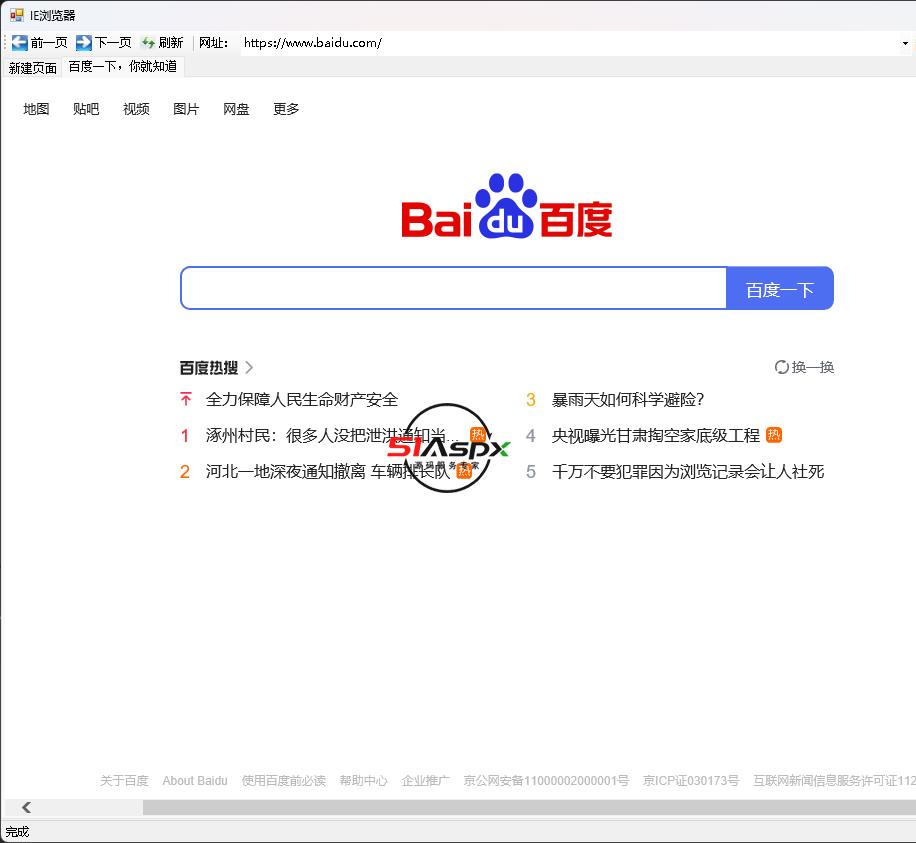The height and width of the screenshot is (843, 916).
Task: Click the 完成 status bar text
Action: tap(17, 832)
